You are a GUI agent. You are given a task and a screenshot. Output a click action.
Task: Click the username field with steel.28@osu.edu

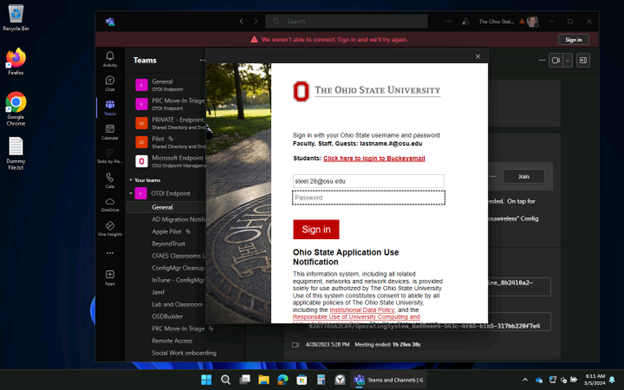[x=369, y=181]
